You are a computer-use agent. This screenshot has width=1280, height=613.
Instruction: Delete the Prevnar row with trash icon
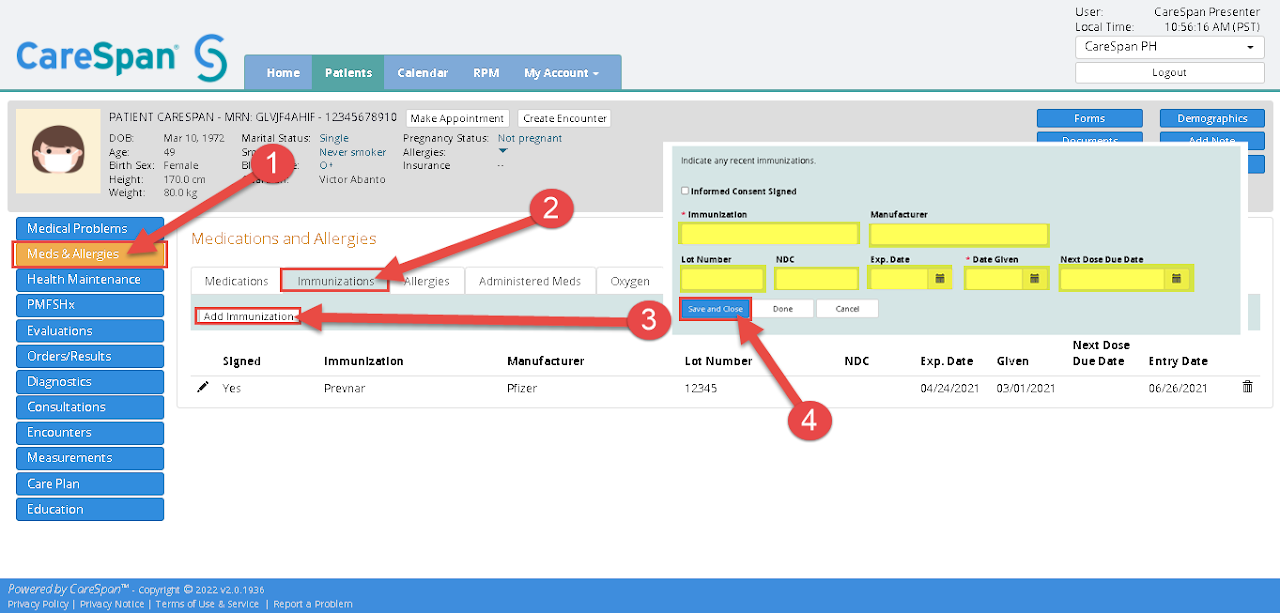pos(1247,387)
